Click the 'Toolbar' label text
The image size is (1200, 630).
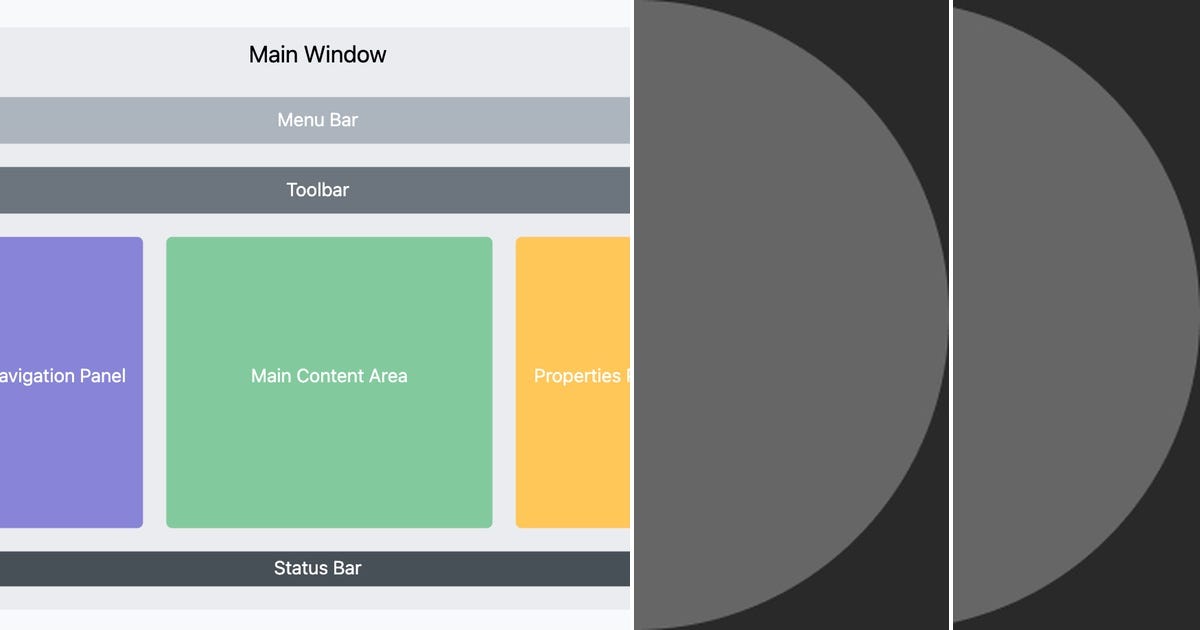317,189
